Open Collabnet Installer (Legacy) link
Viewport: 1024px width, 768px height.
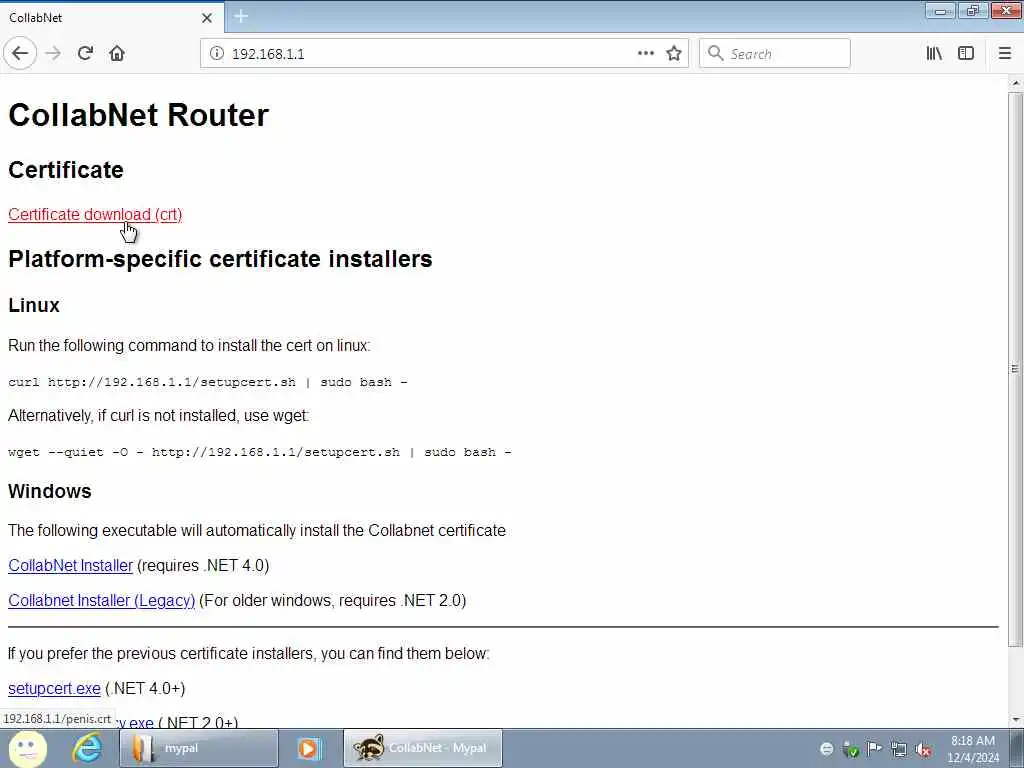101,600
